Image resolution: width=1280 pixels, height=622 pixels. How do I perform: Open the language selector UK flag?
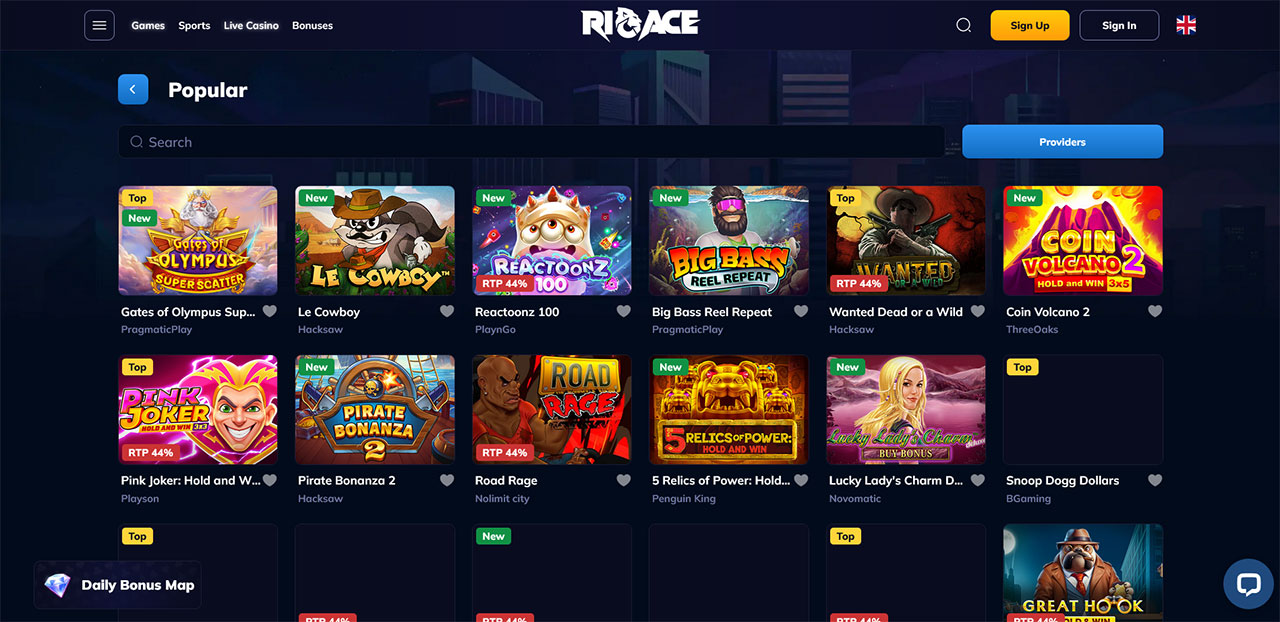tap(1186, 25)
